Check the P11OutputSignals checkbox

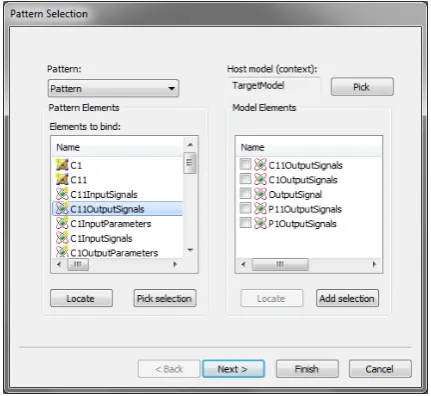click(245, 208)
